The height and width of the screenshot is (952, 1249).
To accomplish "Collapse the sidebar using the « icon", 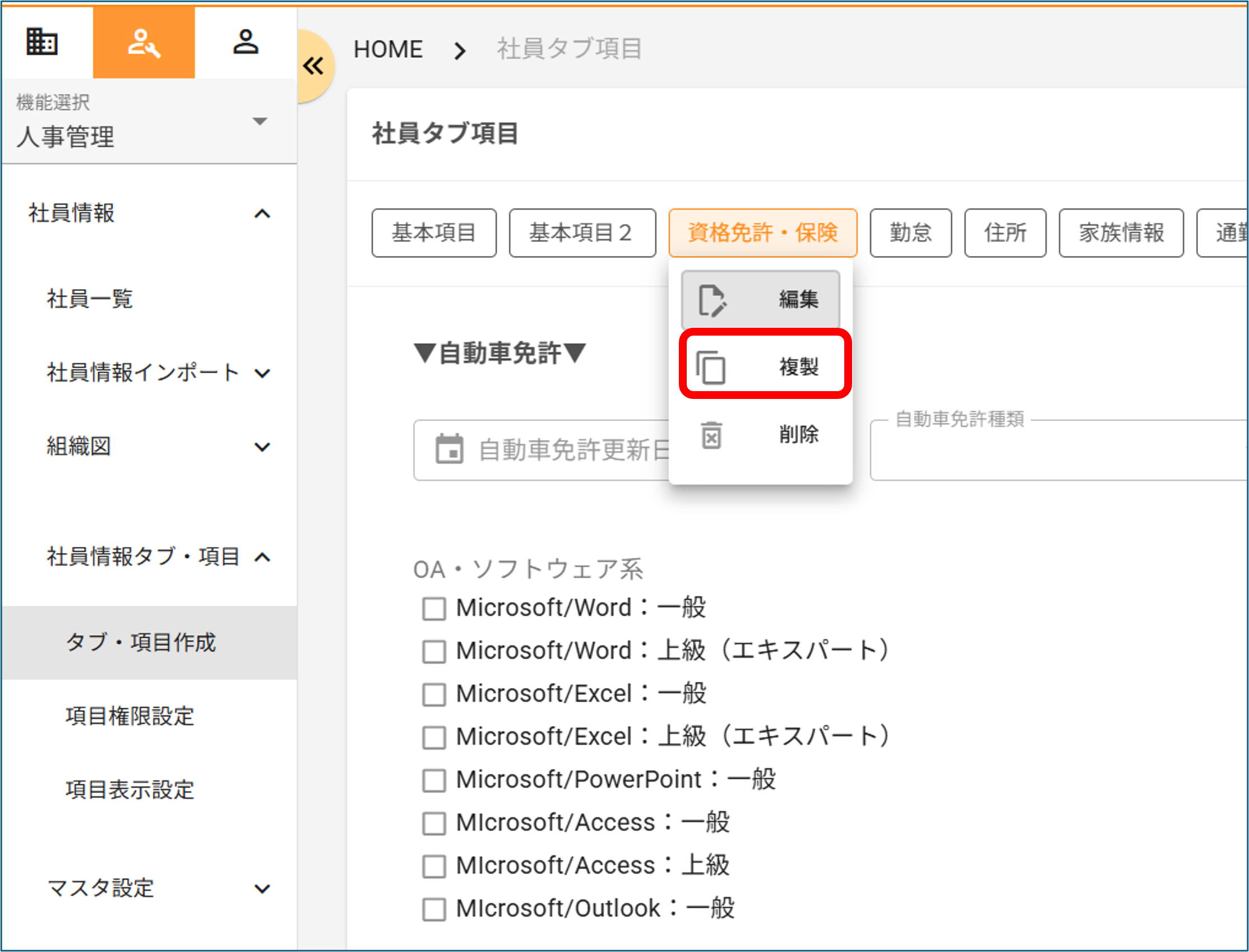I will (x=313, y=65).
